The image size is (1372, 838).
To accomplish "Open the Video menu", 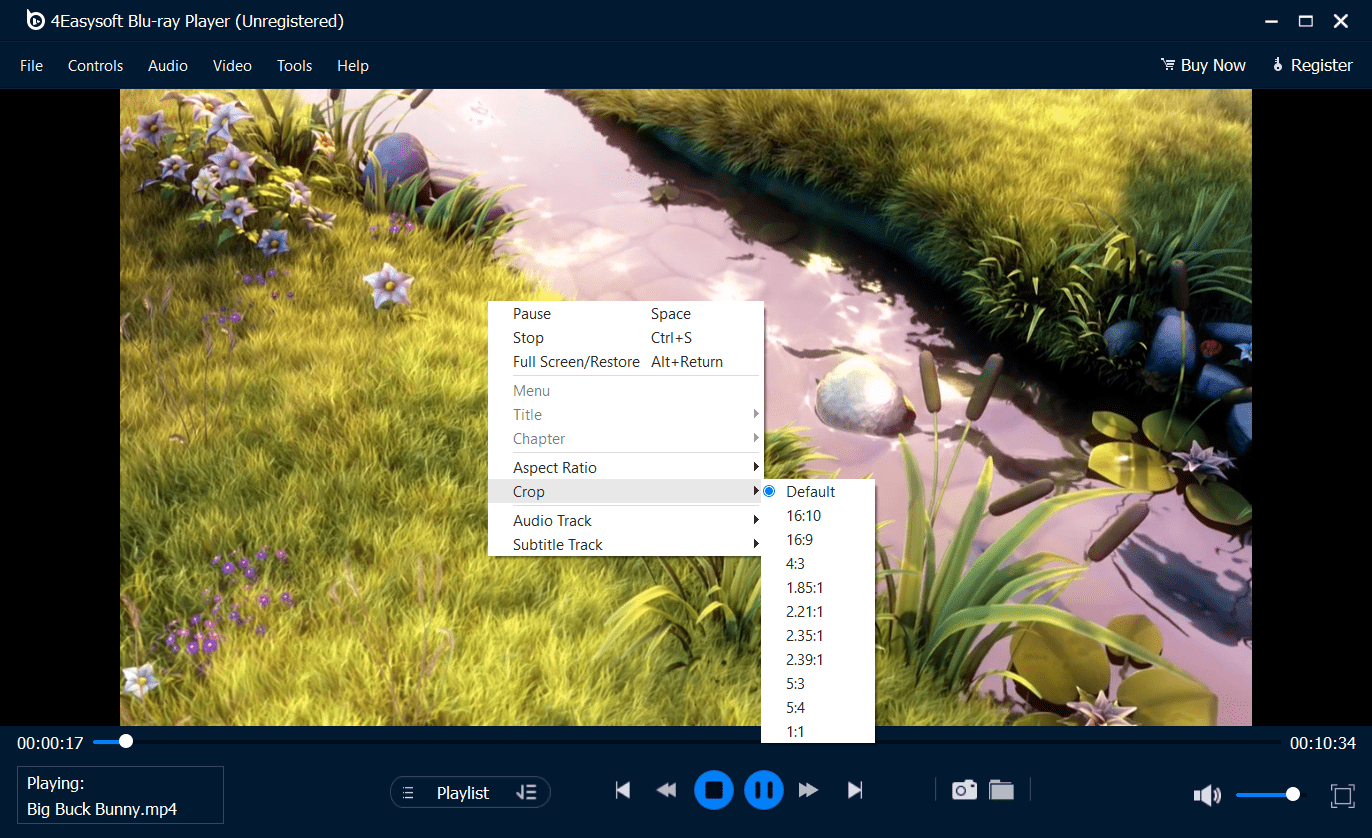I will tap(232, 65).
